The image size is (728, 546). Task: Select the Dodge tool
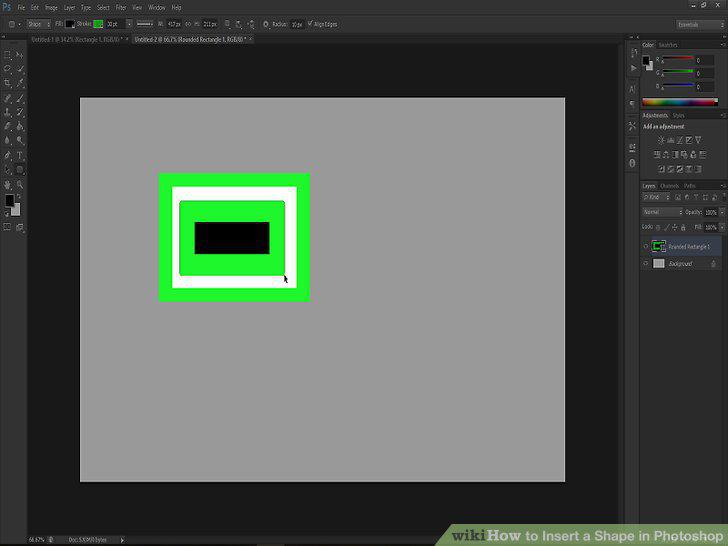(x=20, y=141)
